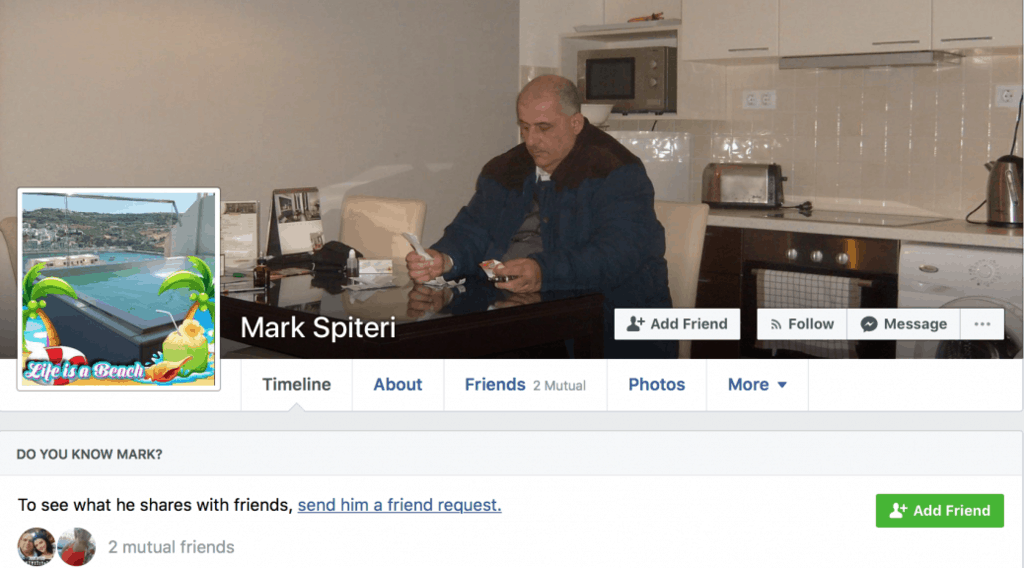Open the More tab menu
This screenshot has height=568, width=1024.
coord(757,385)
